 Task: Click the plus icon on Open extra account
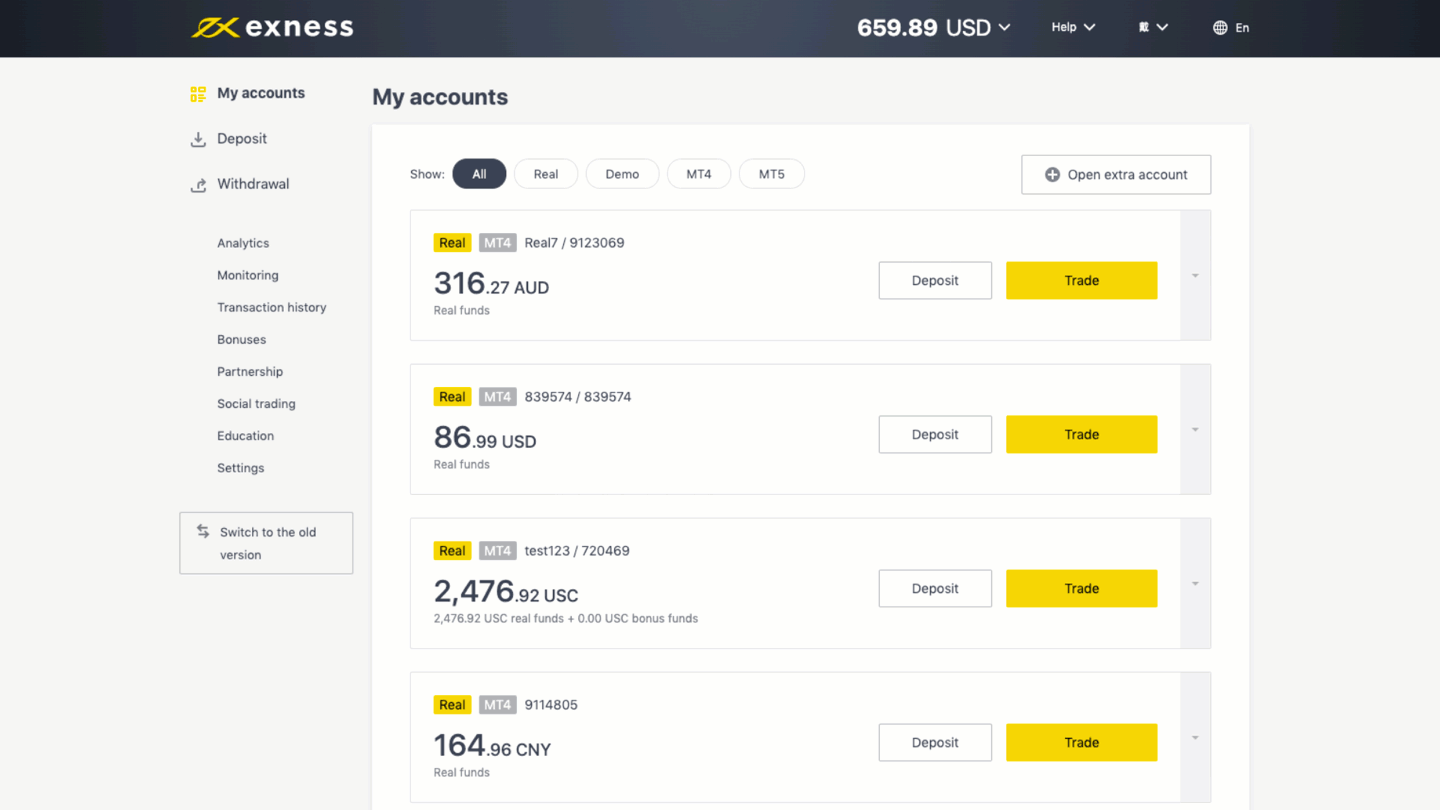click(x=1052, y=174)
